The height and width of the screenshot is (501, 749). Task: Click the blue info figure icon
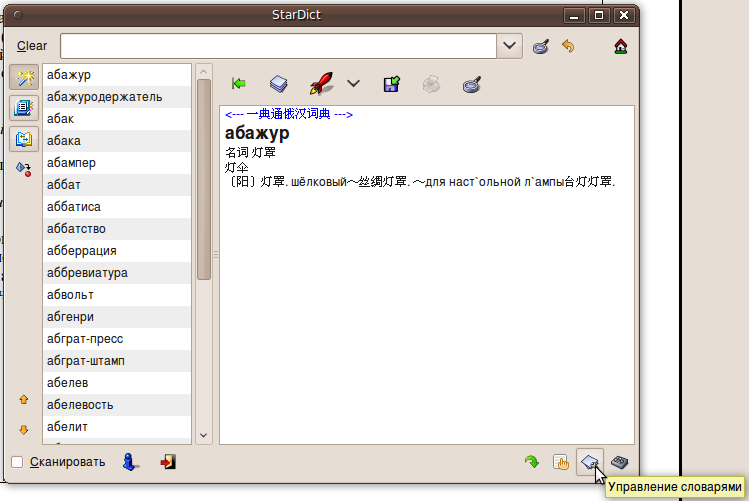coord(130,462)
